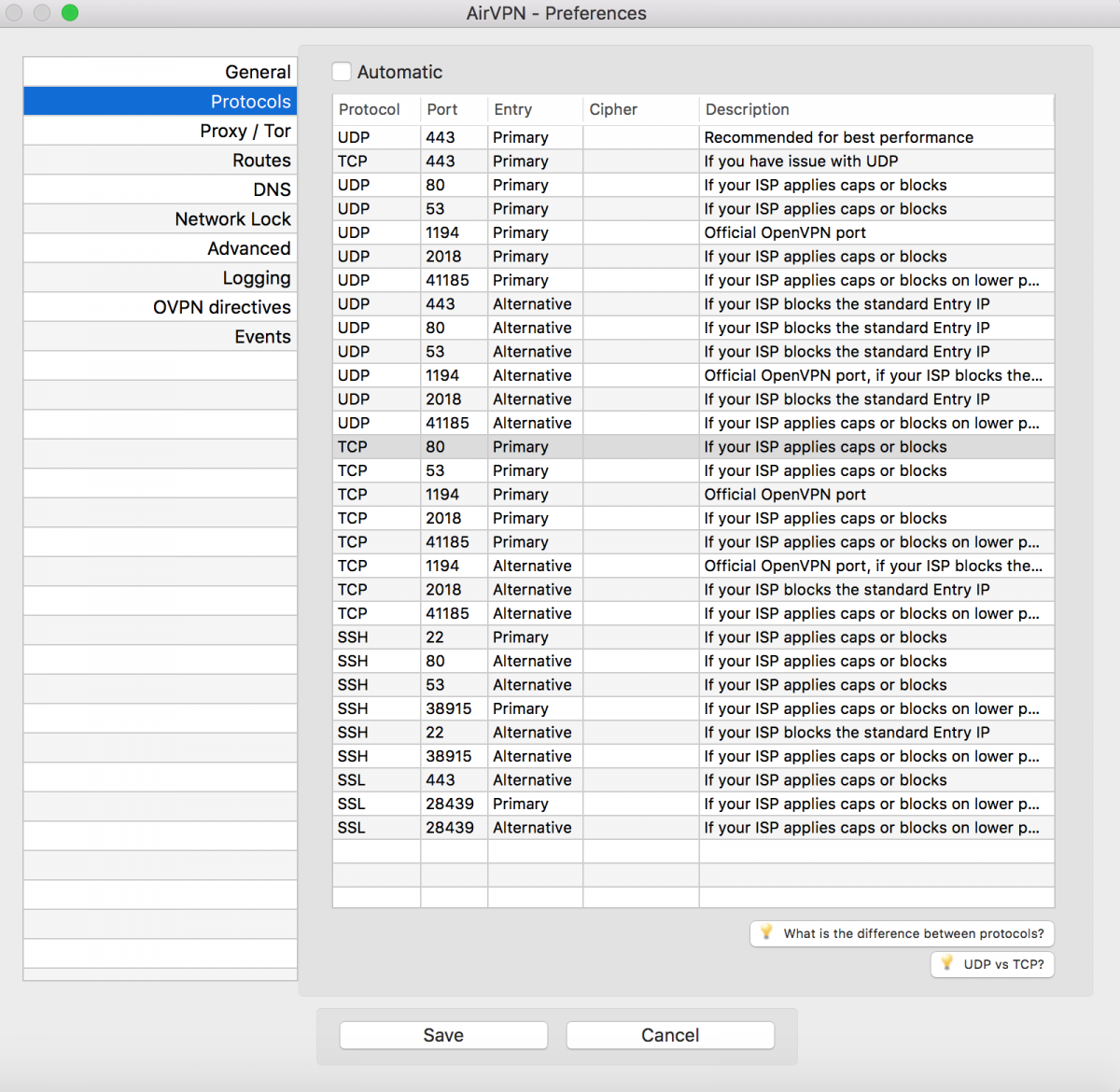
Task: Select the 'If you have issue with UDP' row
Action: 693,161
